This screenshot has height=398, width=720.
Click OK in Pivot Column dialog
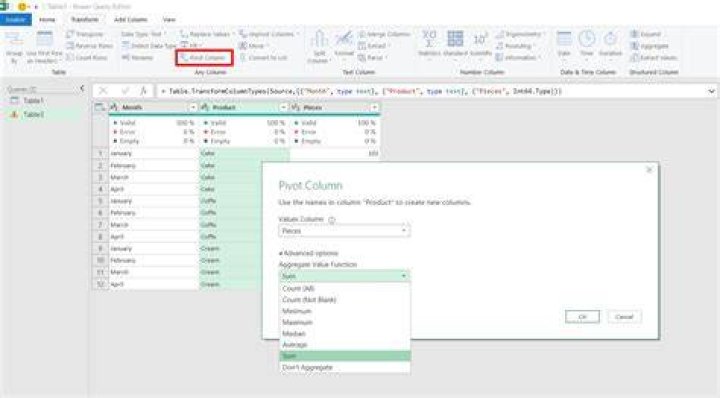tap(582, 317)
